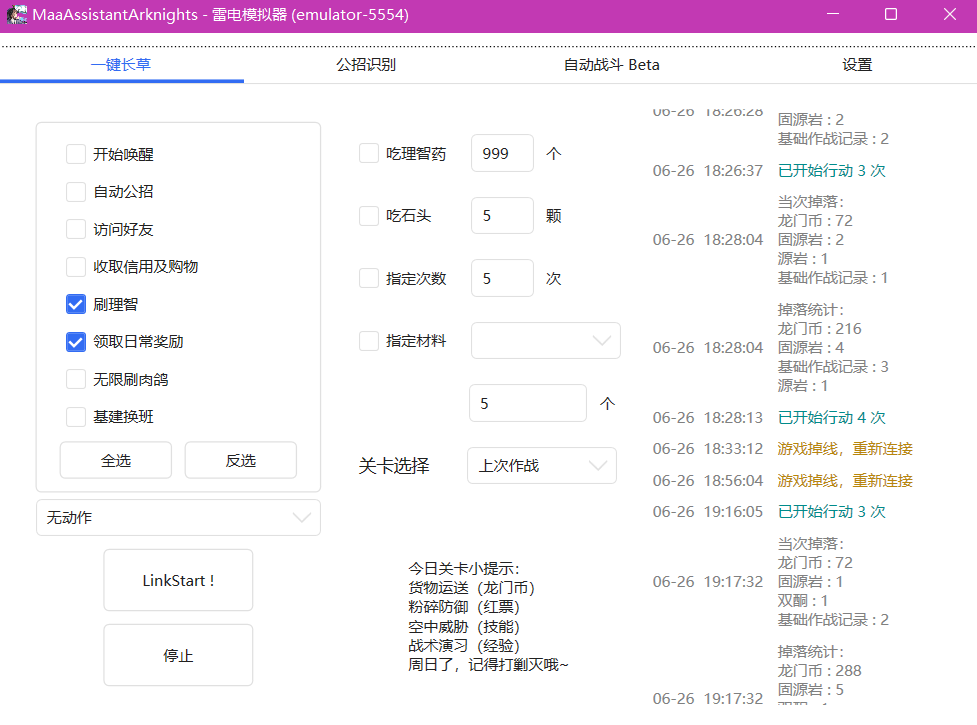Minimize the MaaAssistantArknights window
Screen dimensions: 977x725
tap(832, 14)
